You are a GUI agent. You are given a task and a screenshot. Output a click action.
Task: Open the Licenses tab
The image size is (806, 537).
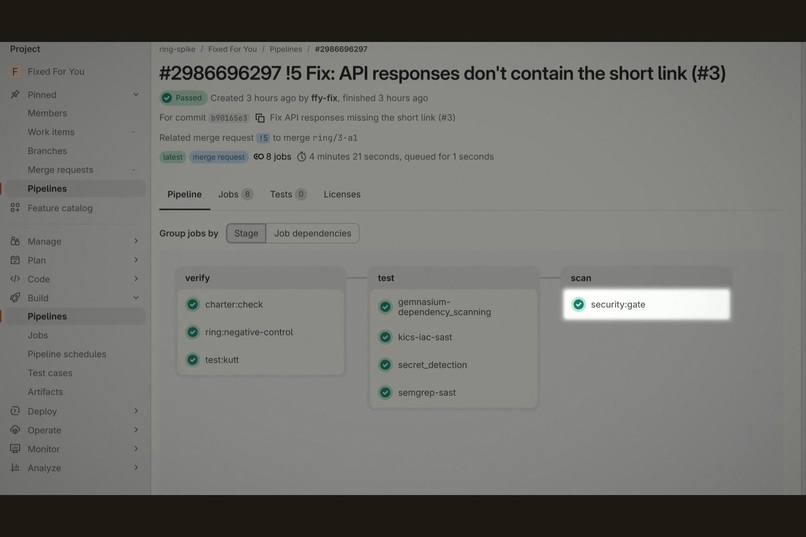[342, 194]
